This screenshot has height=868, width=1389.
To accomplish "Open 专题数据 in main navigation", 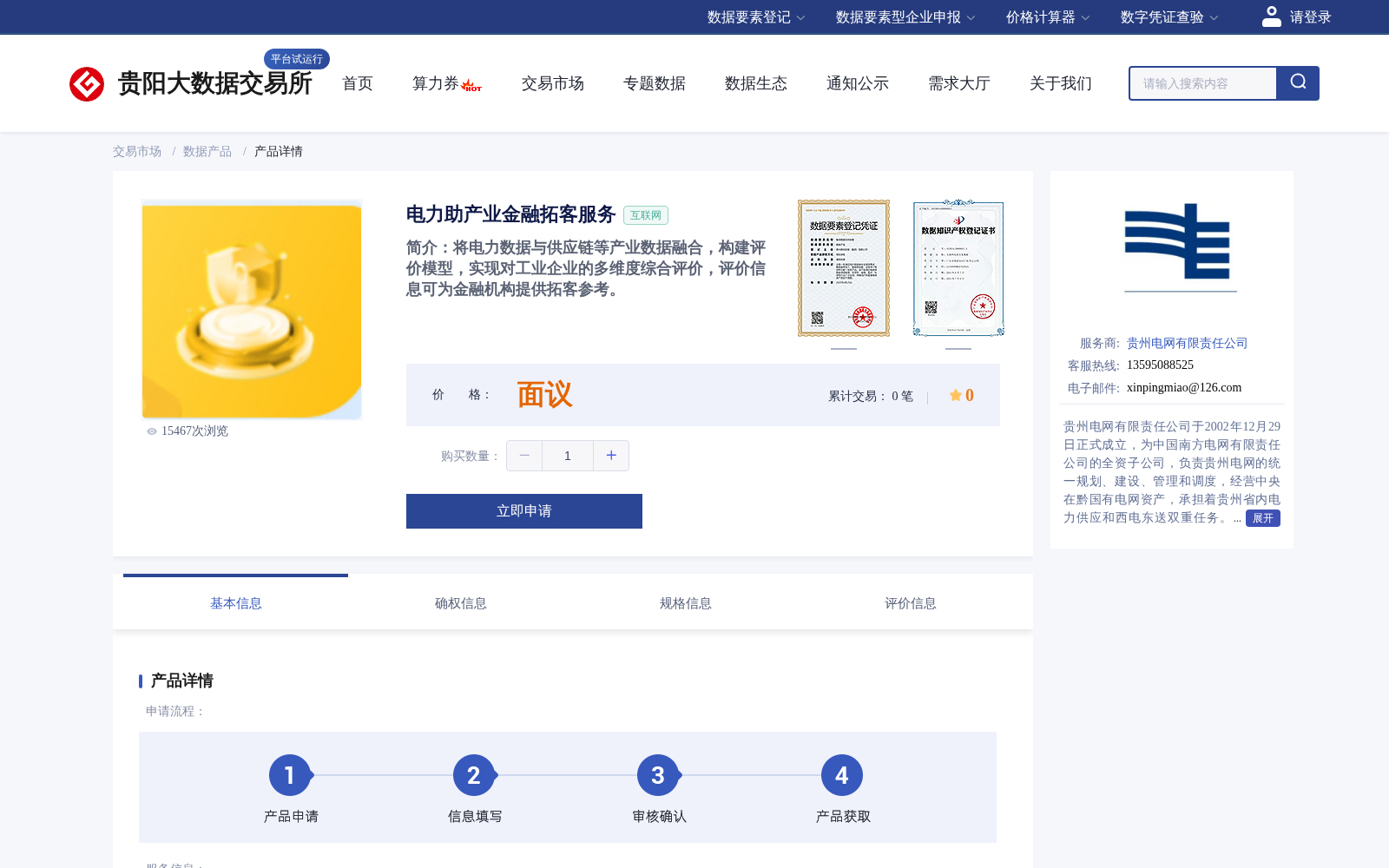I will pyautogui.click(x=655, y=83).
